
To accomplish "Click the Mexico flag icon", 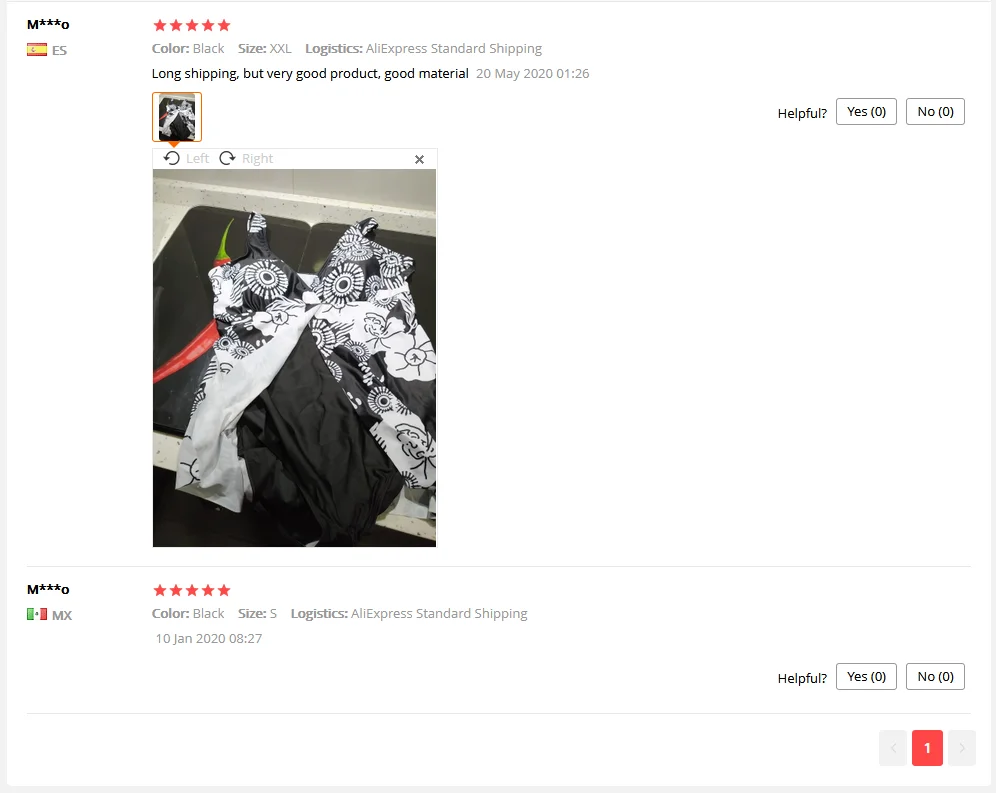I will tap(37, 614).
